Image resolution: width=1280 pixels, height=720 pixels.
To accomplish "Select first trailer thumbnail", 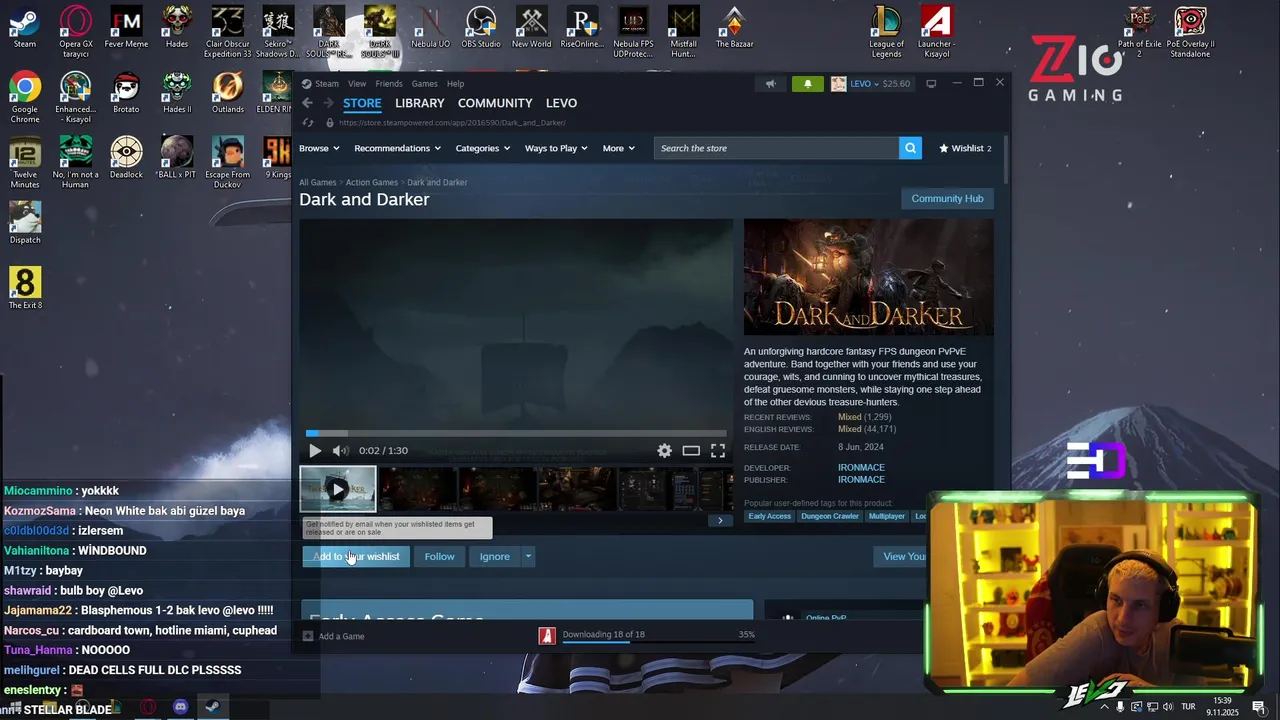I will click(338, 489).
